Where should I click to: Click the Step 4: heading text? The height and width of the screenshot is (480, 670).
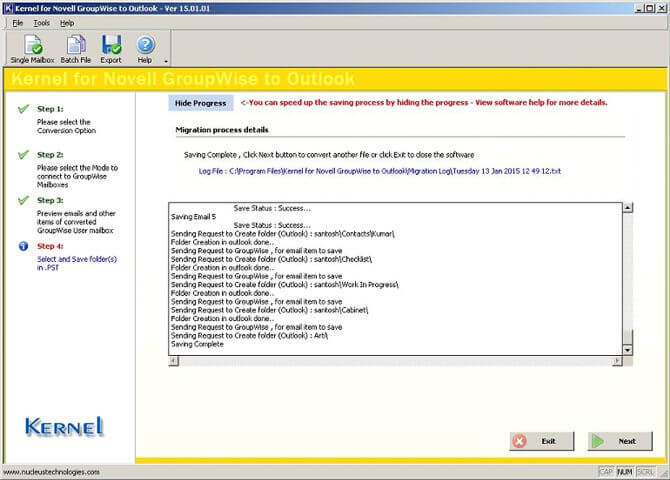click(x=50, y=246)
